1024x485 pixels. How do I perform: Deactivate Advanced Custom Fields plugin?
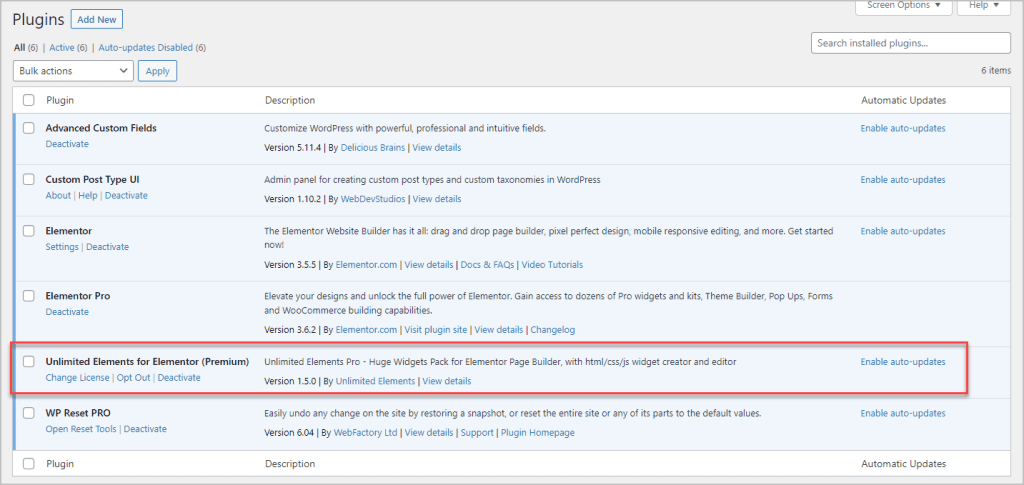pos(67,144)
